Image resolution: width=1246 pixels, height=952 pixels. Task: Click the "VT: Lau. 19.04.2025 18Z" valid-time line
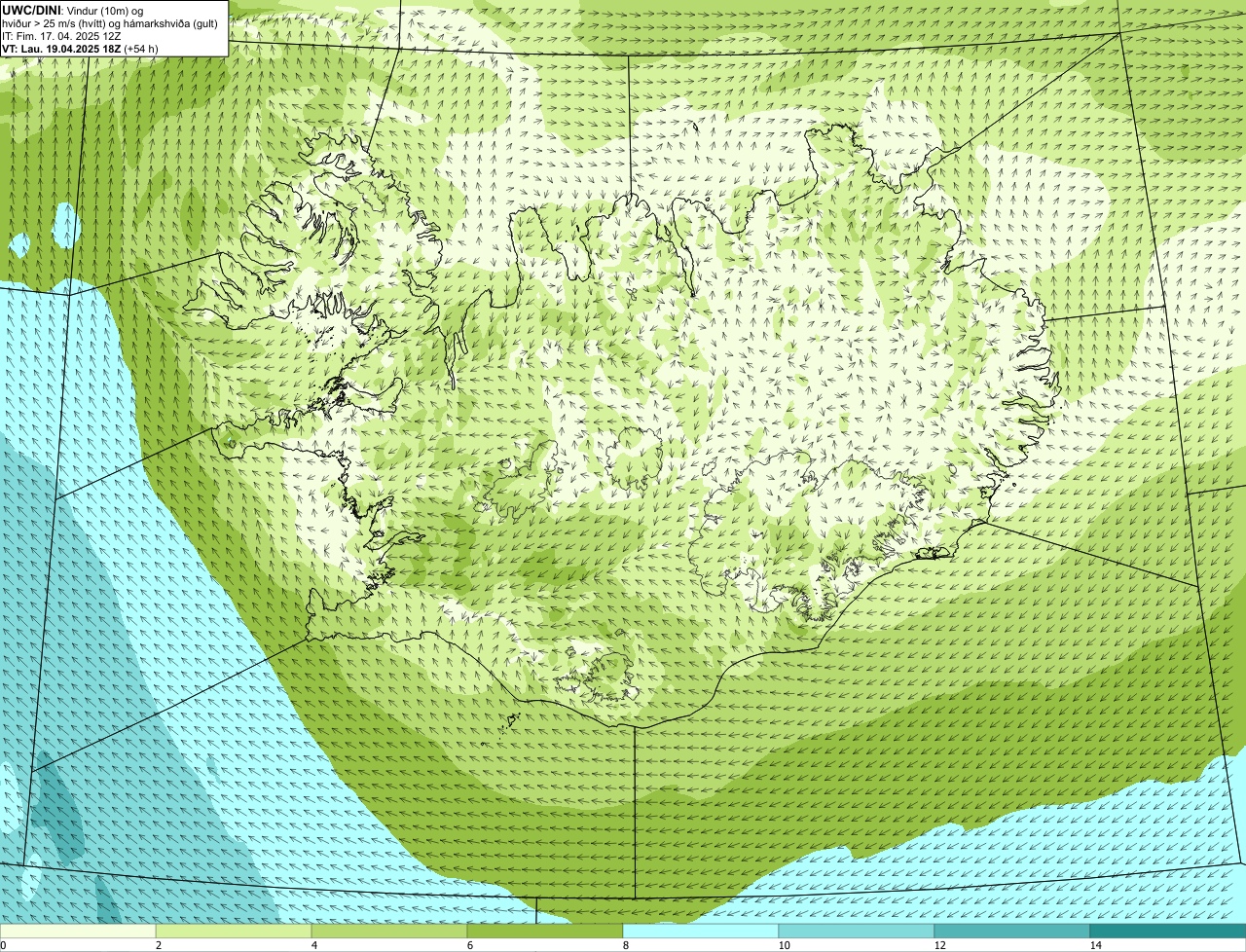point(61,49)
